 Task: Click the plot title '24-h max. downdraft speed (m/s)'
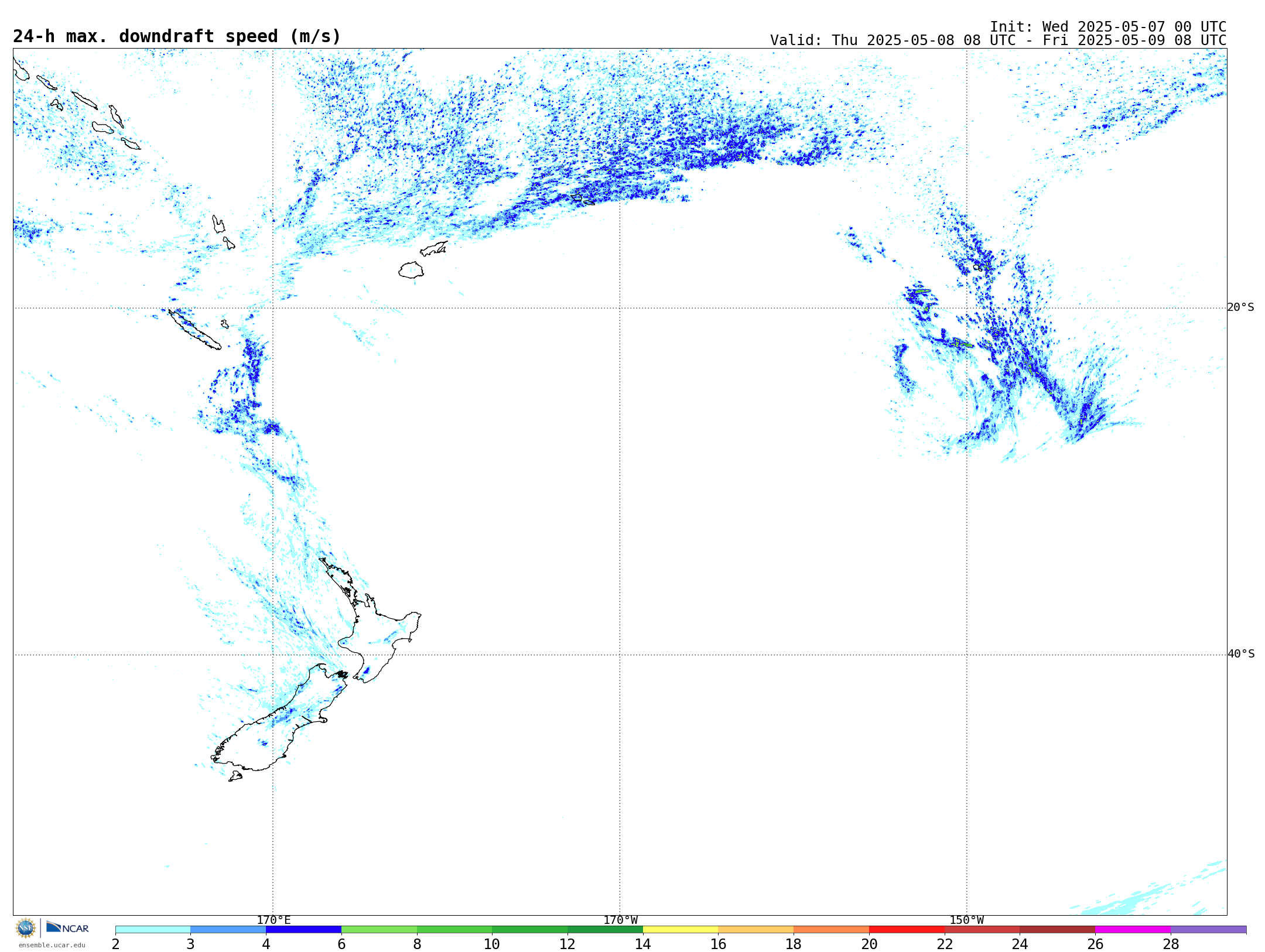tap(176, 36)
